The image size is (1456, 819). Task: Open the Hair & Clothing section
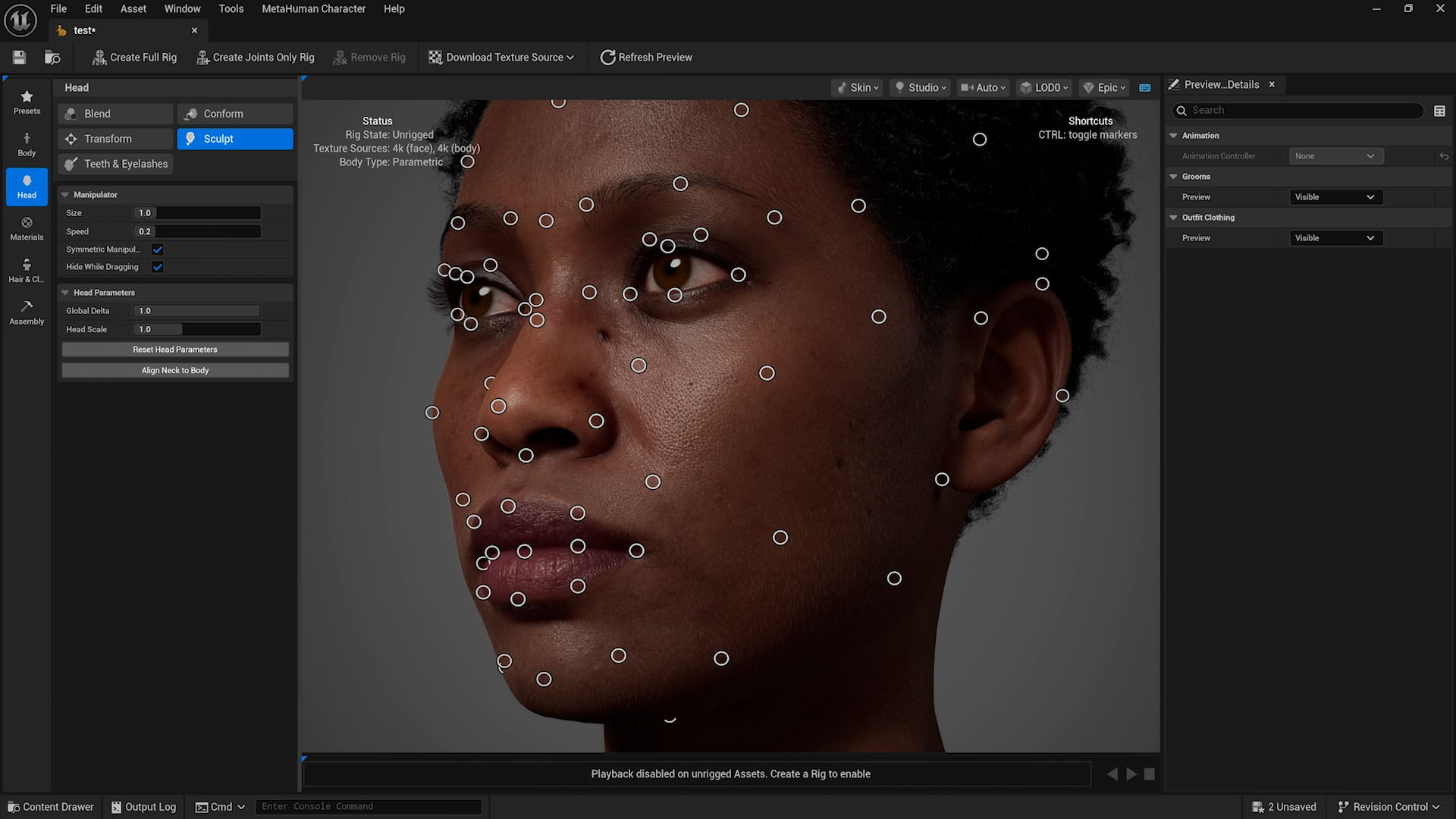[27, 270]
